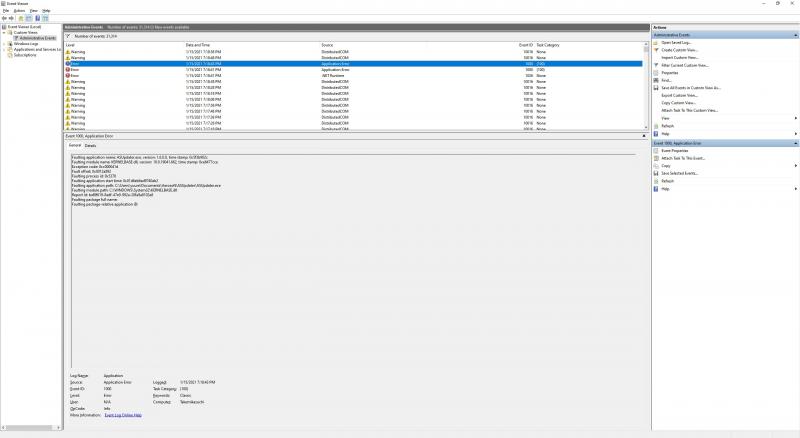Click the Save All Events in Custom View icon

(x=656, y=88)
